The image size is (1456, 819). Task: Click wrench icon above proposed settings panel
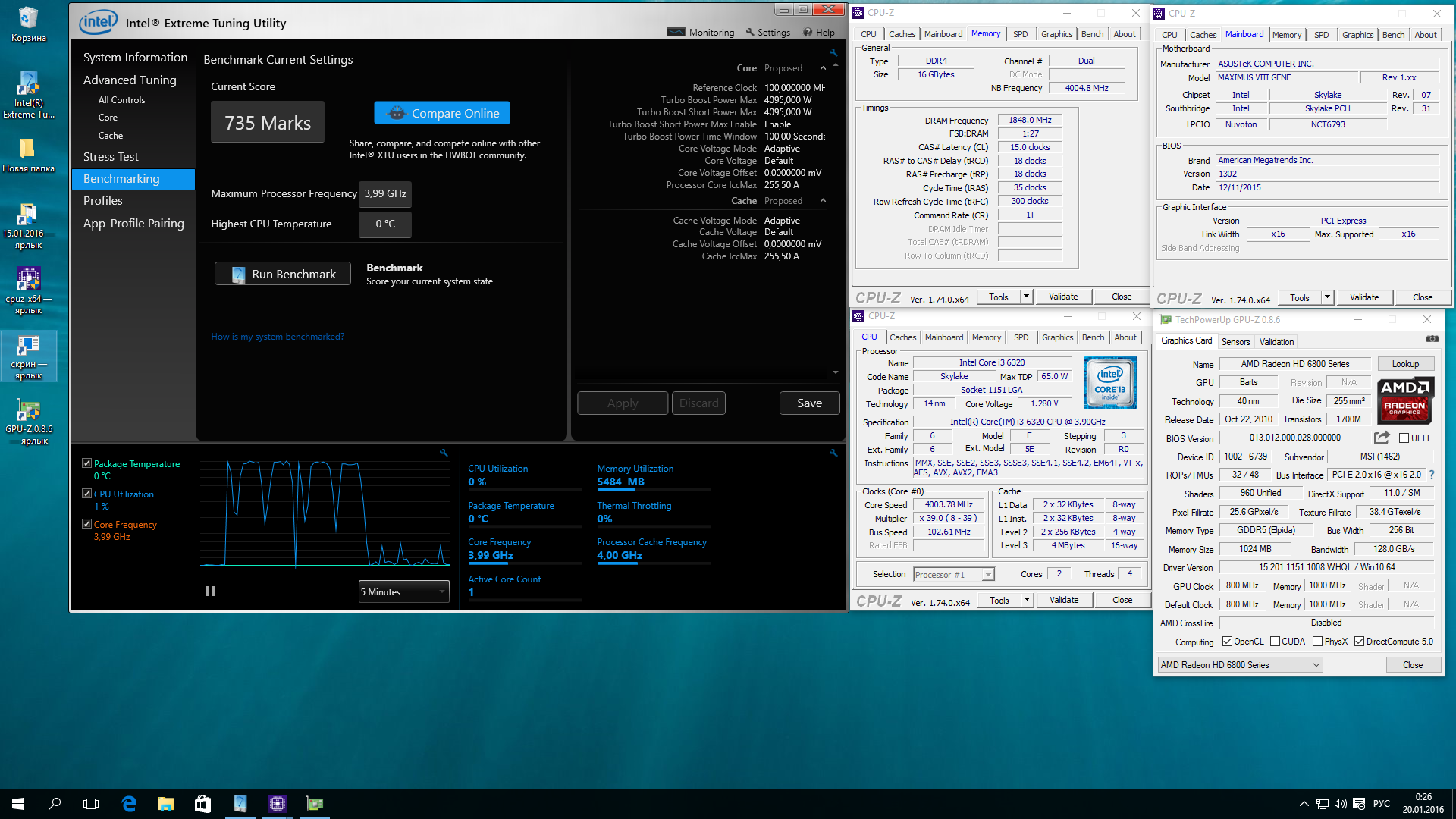point(833,52)
